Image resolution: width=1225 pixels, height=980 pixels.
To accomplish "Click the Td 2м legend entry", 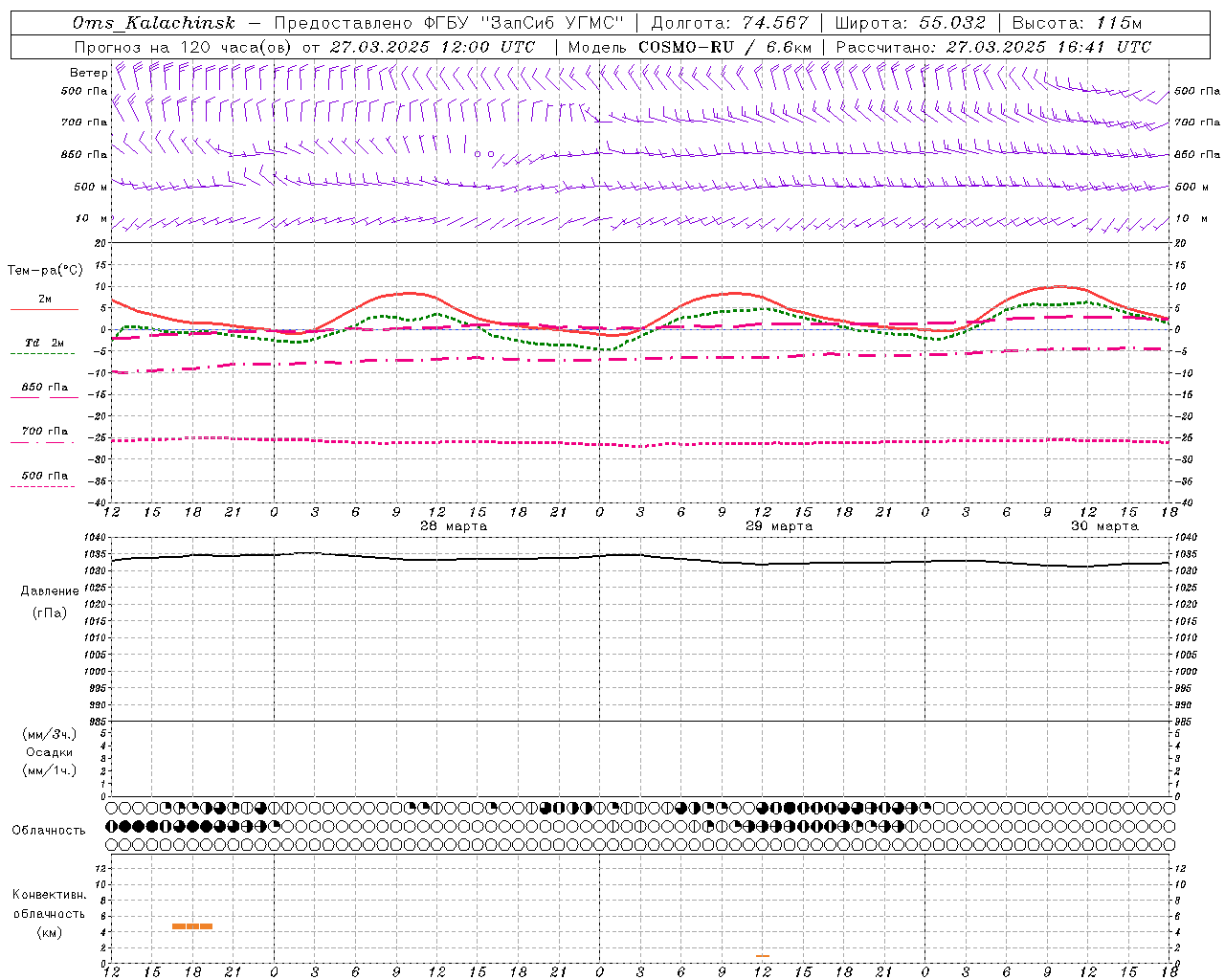I will (x=44, y=343).
